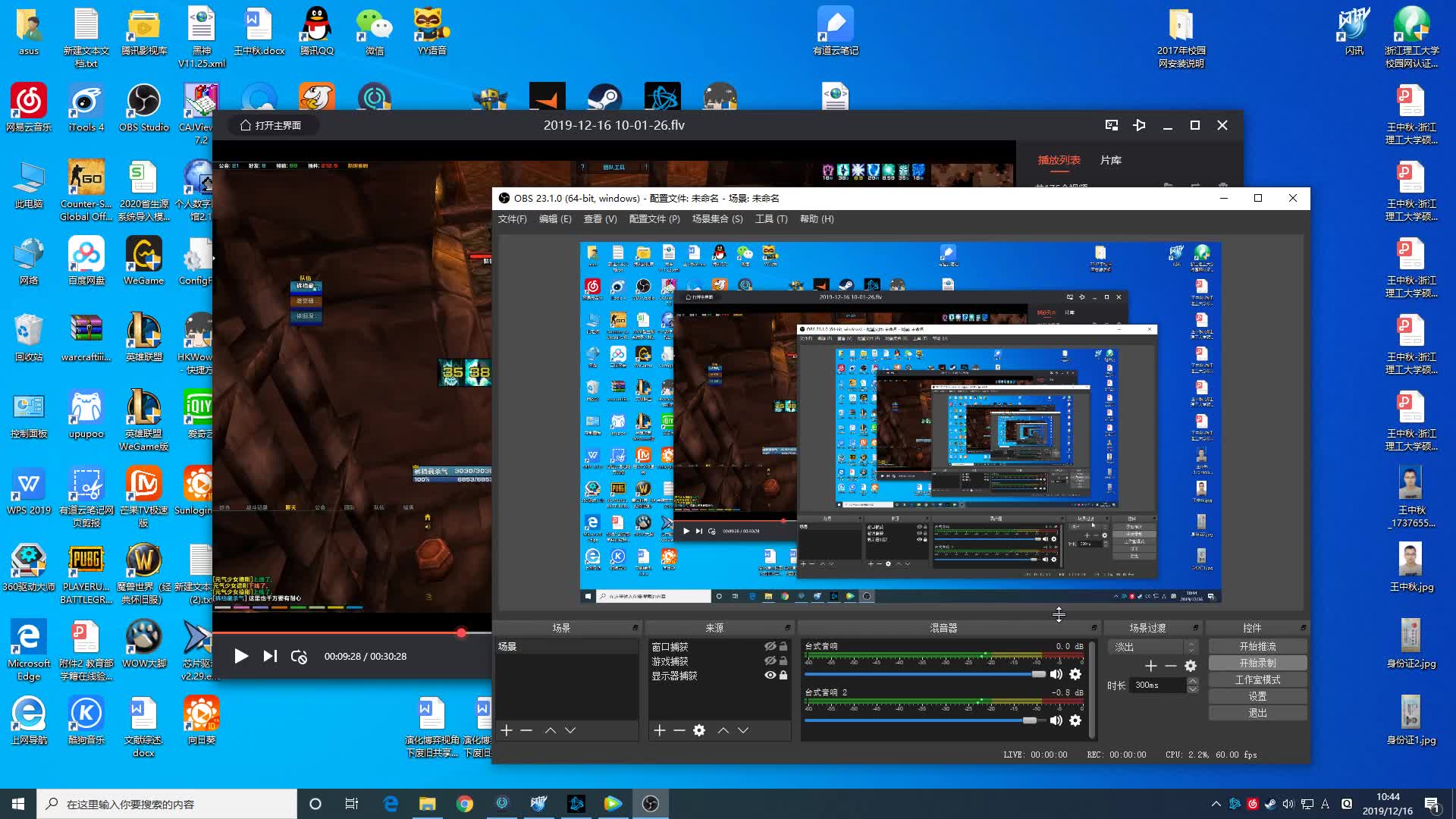Move scene up with the up arrow

tap(551, 730)
